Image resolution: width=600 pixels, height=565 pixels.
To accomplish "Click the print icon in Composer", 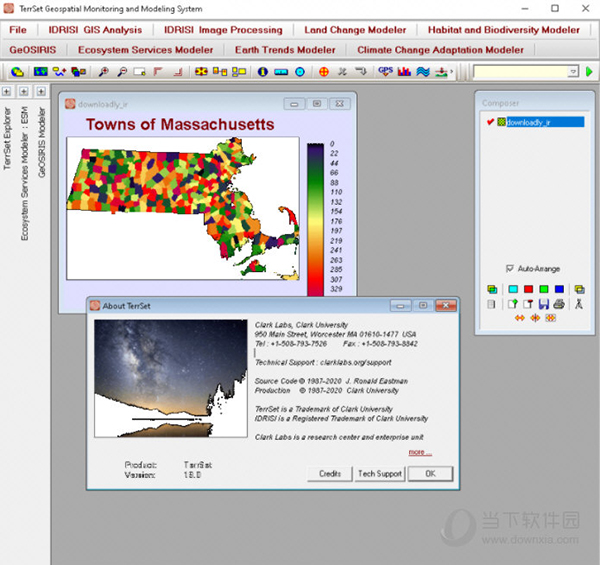I will point(559,304).
